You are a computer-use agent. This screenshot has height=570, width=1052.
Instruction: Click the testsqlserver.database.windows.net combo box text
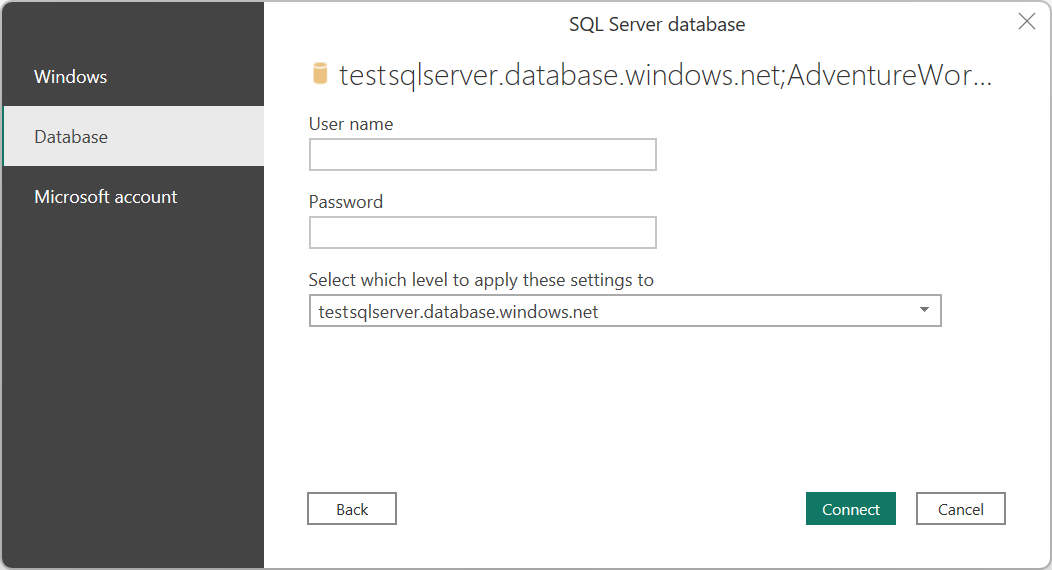coord(458,312)
